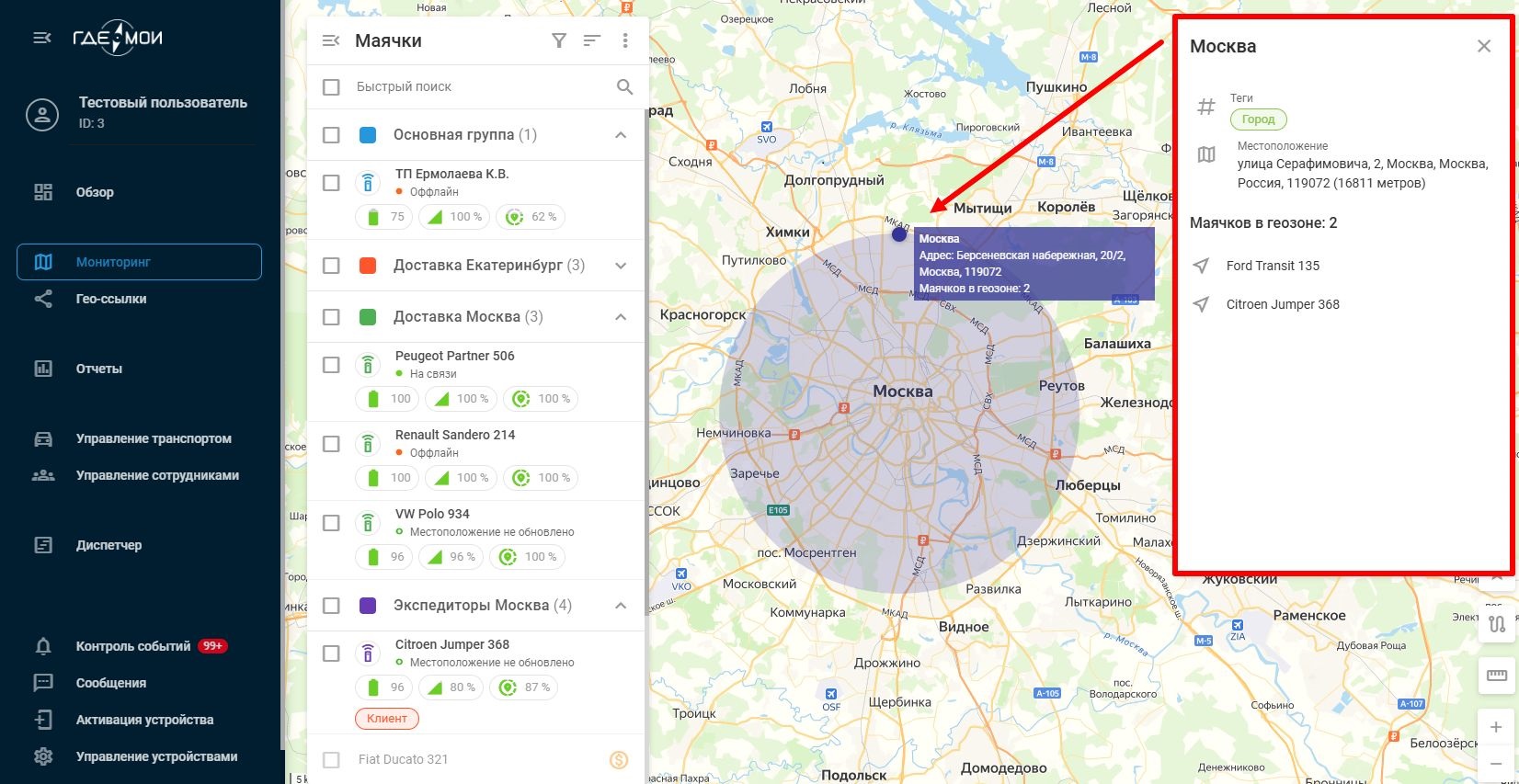The height and width of the screenshot is (784, 1519).
Task: Locate Ford Transit 135 via arrow icon
Action: (1201, 266)
